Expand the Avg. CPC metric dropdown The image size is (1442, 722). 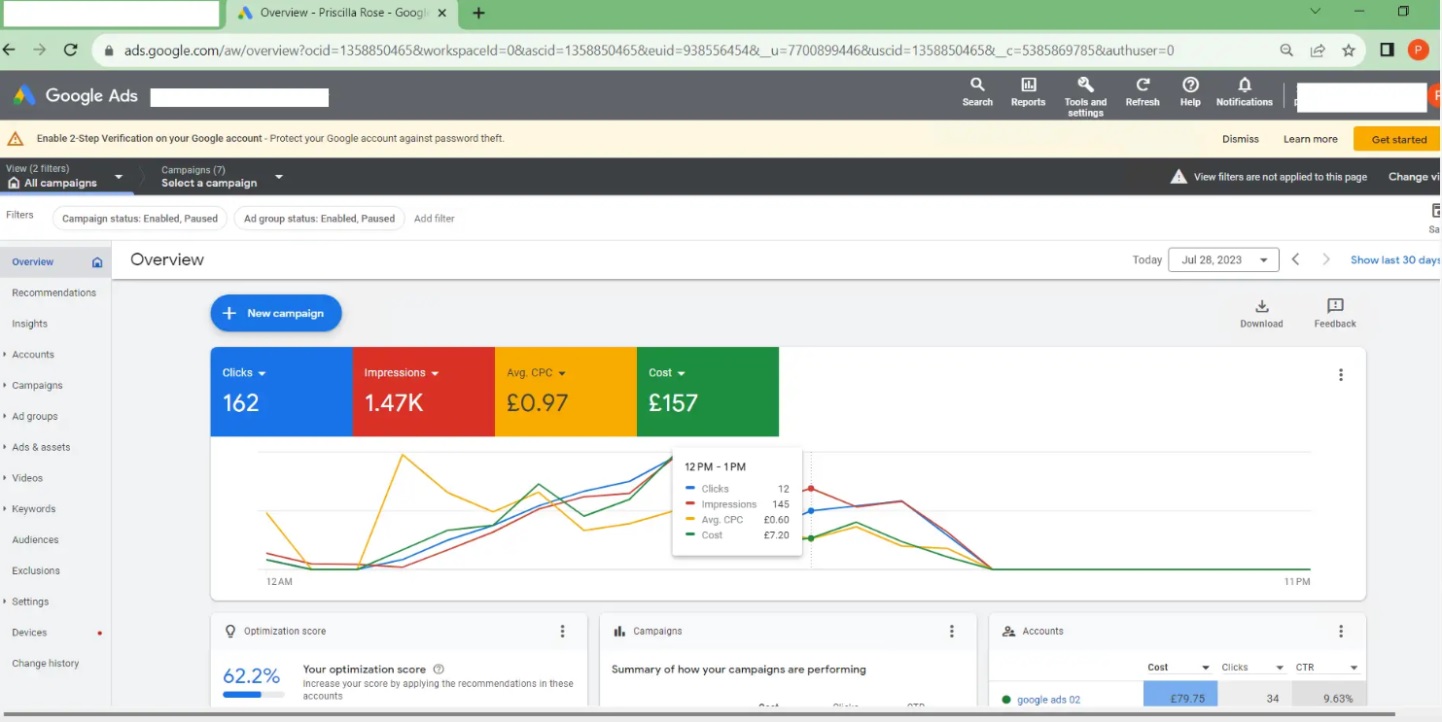pyautogui.click(x=562, y=373)
